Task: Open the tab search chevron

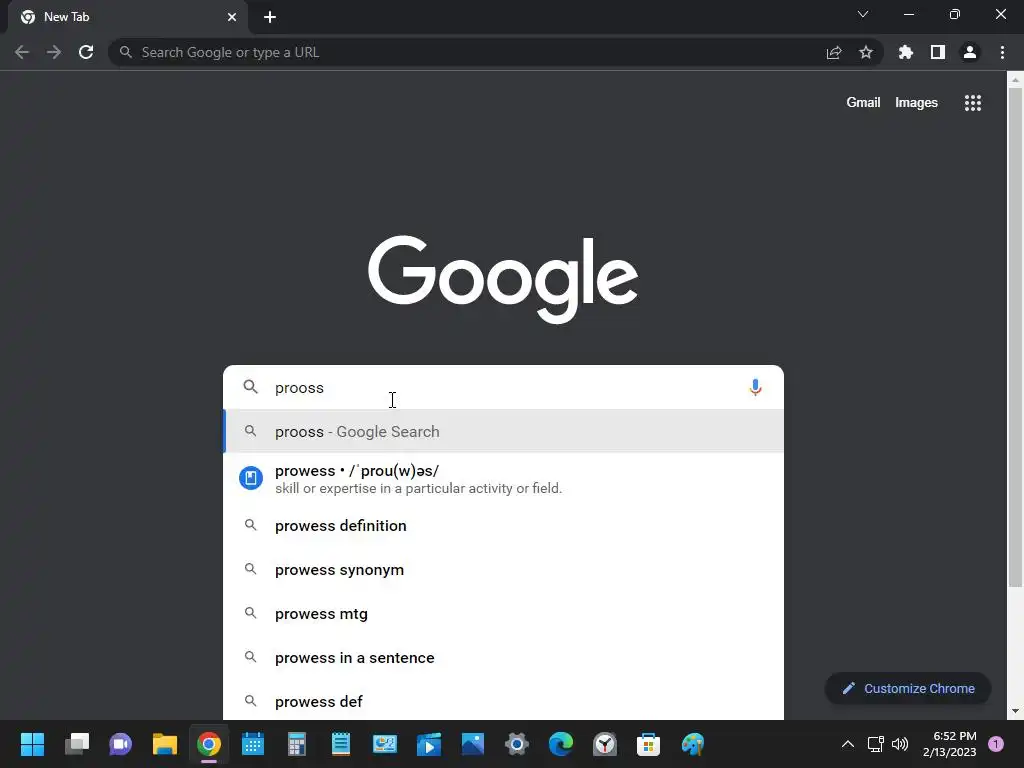Action: point(863,14)
